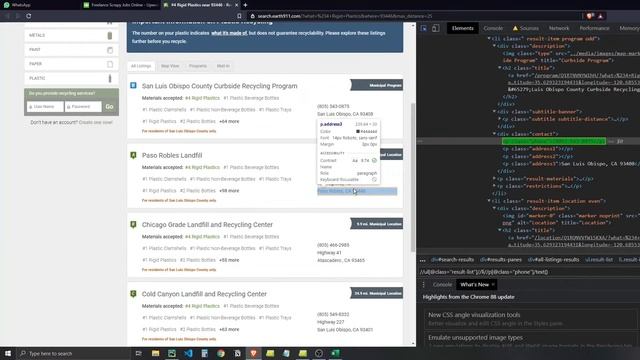640x360 pixels.
Task: Select the PAPER category icon in sidebar
Action: click(110, 64)
